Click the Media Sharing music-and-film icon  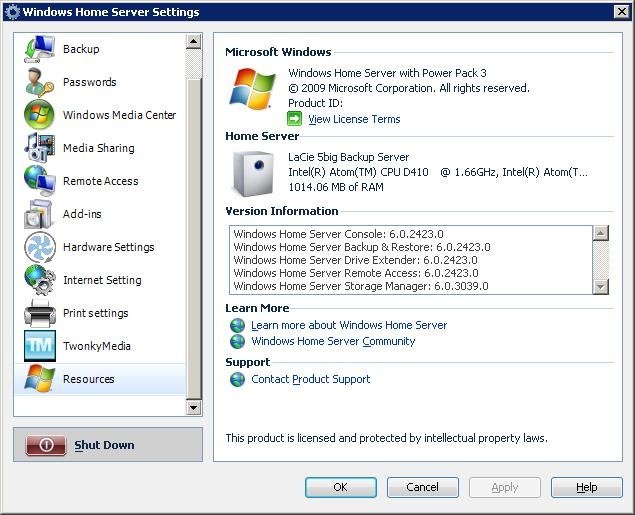(x=39, y=148)
